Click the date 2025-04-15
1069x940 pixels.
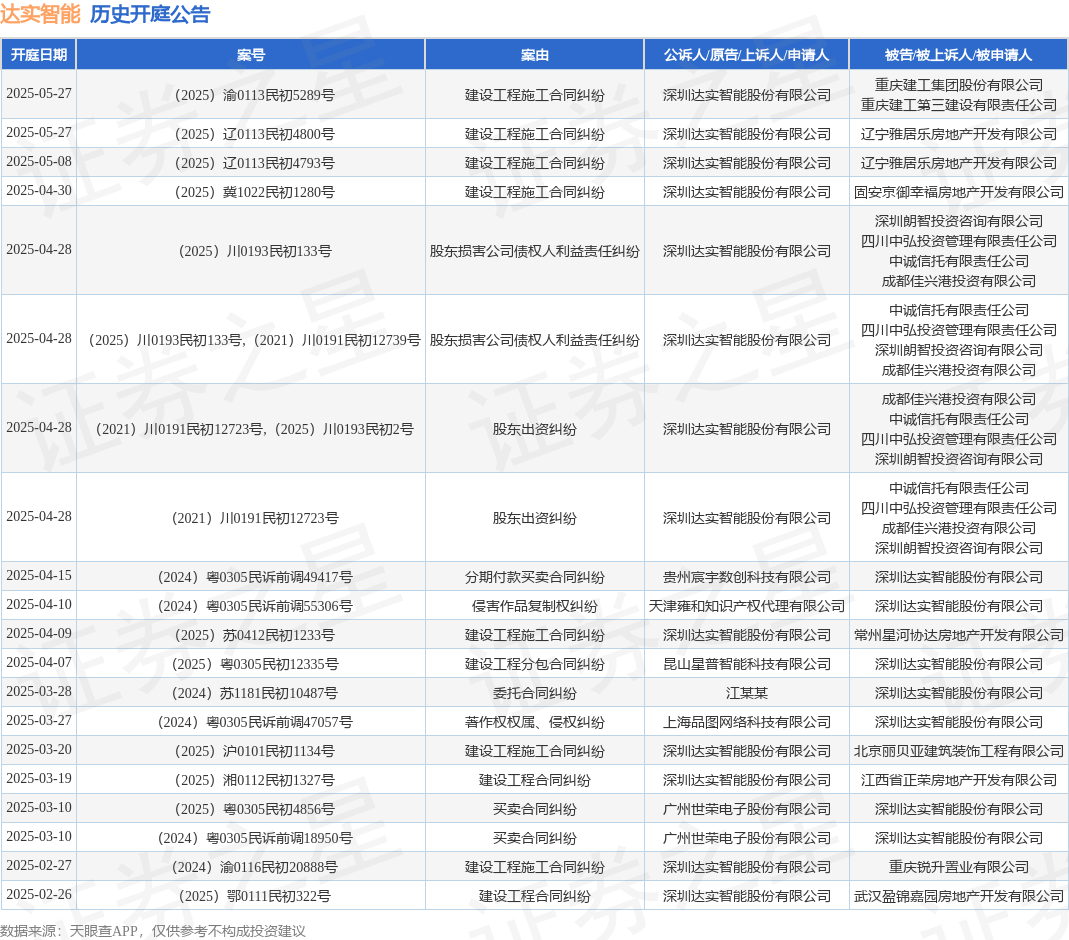tap(39, 576)
